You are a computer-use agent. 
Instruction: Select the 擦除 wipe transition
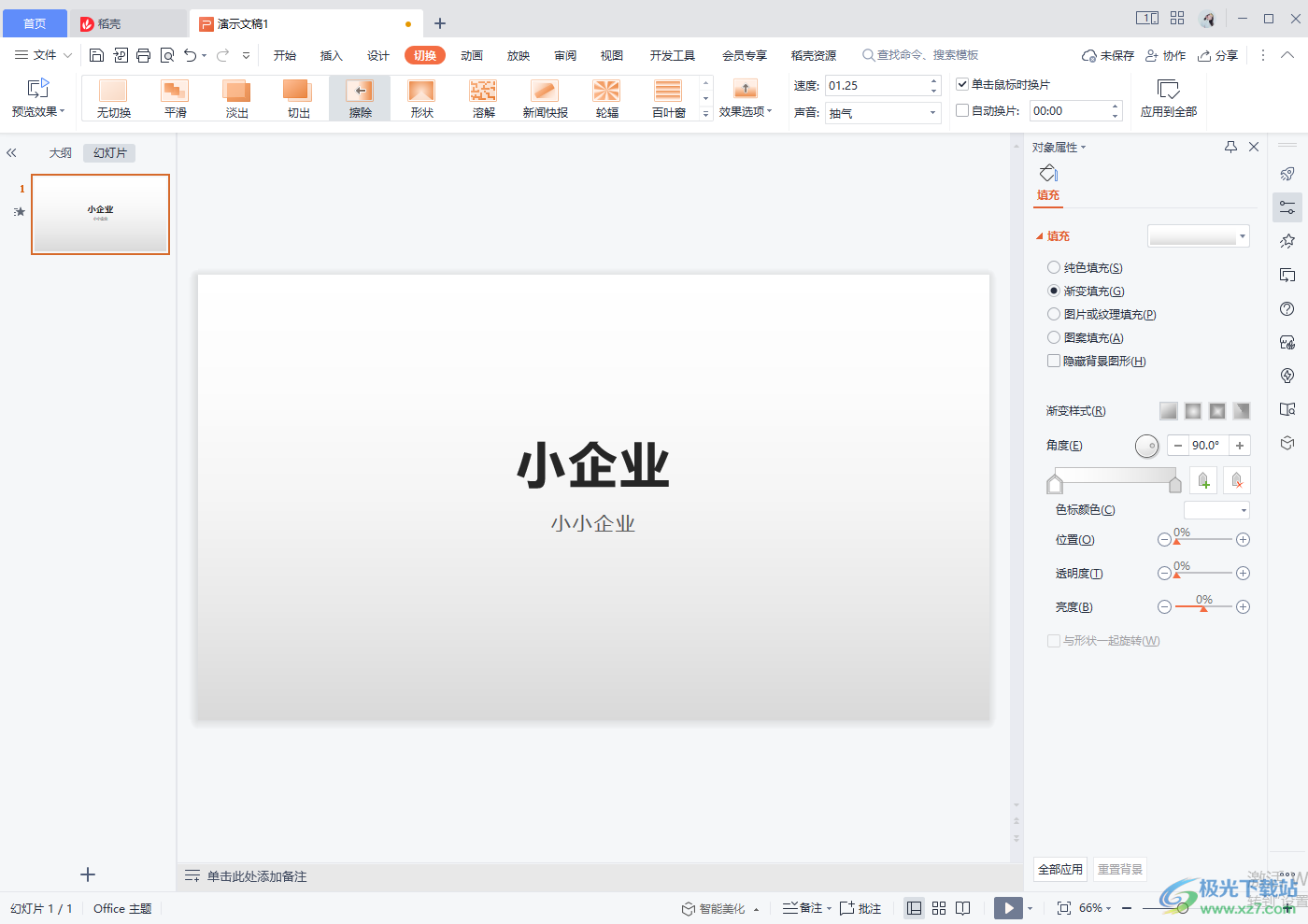[x=360, y=98]
